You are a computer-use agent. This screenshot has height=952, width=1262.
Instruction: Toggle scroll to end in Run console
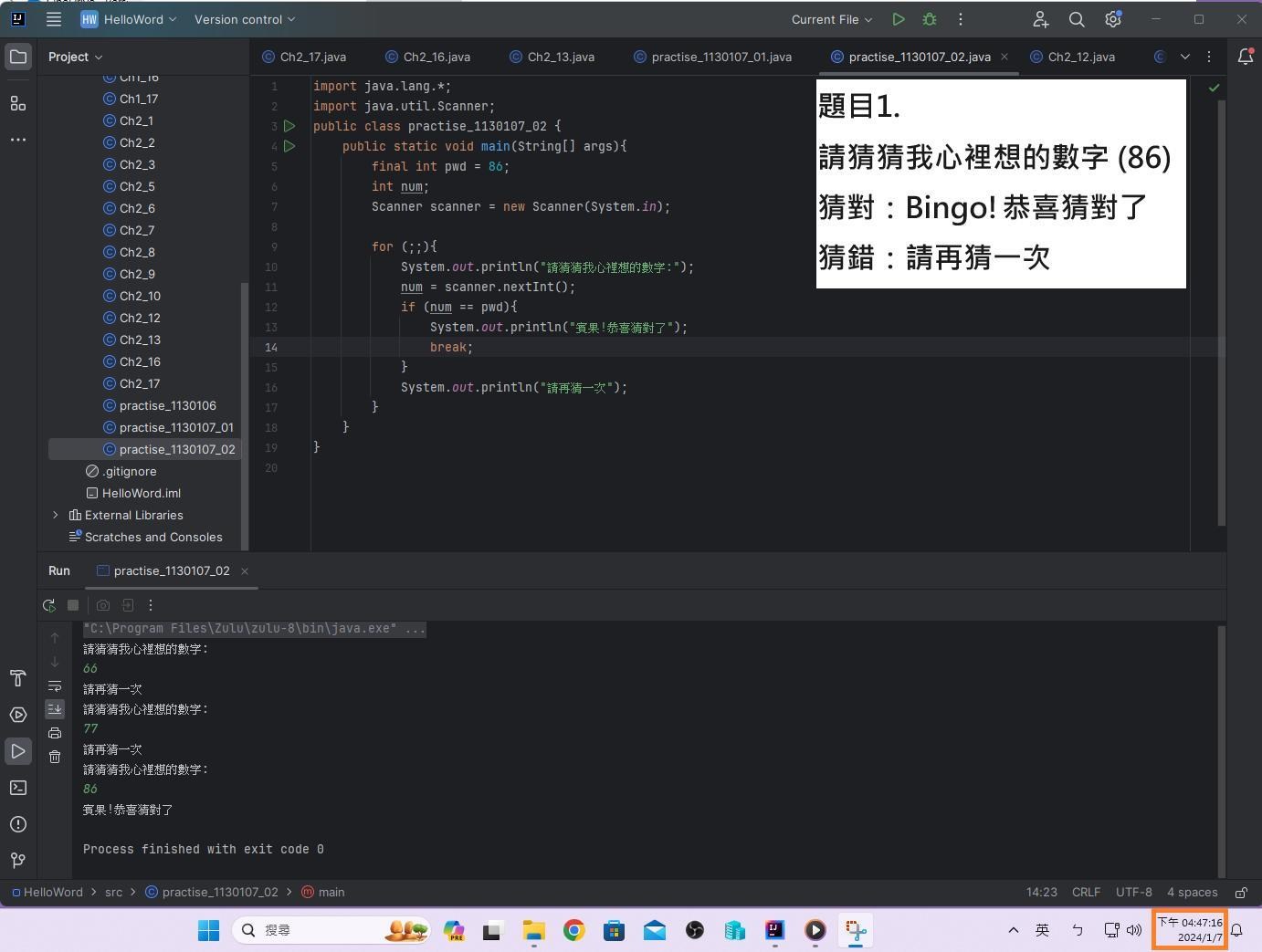pyautogui.click(x=55, y=709)
